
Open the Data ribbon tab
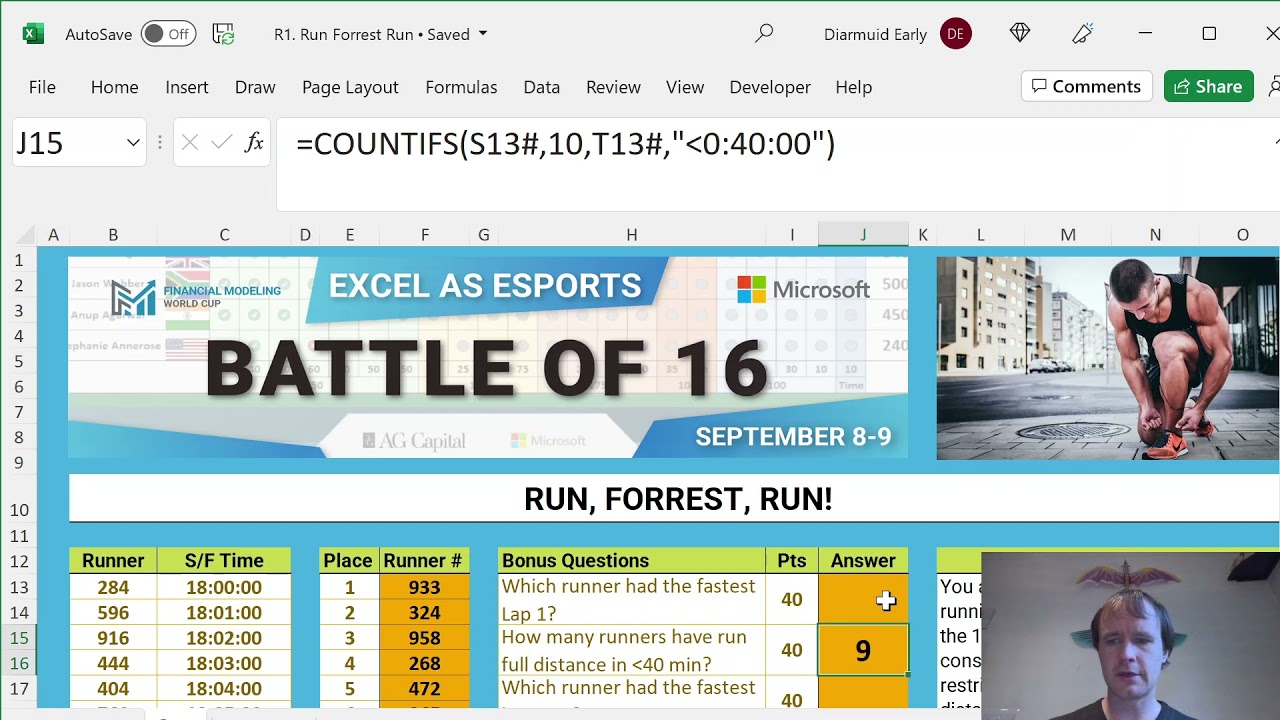pyautogui.click(x=542, y=87)
